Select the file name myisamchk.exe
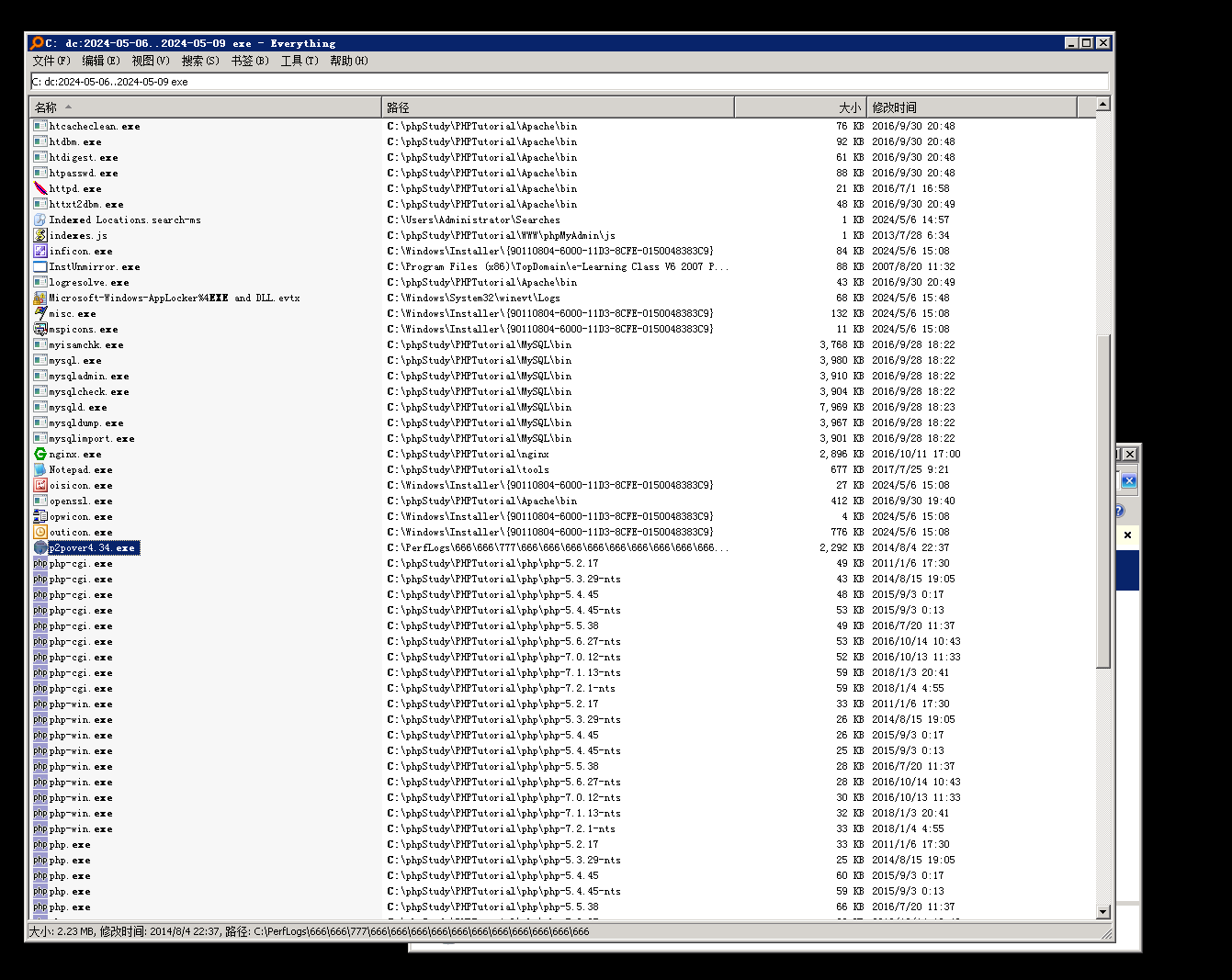This screenshot has height=980, width=1232. click(86, 344)
